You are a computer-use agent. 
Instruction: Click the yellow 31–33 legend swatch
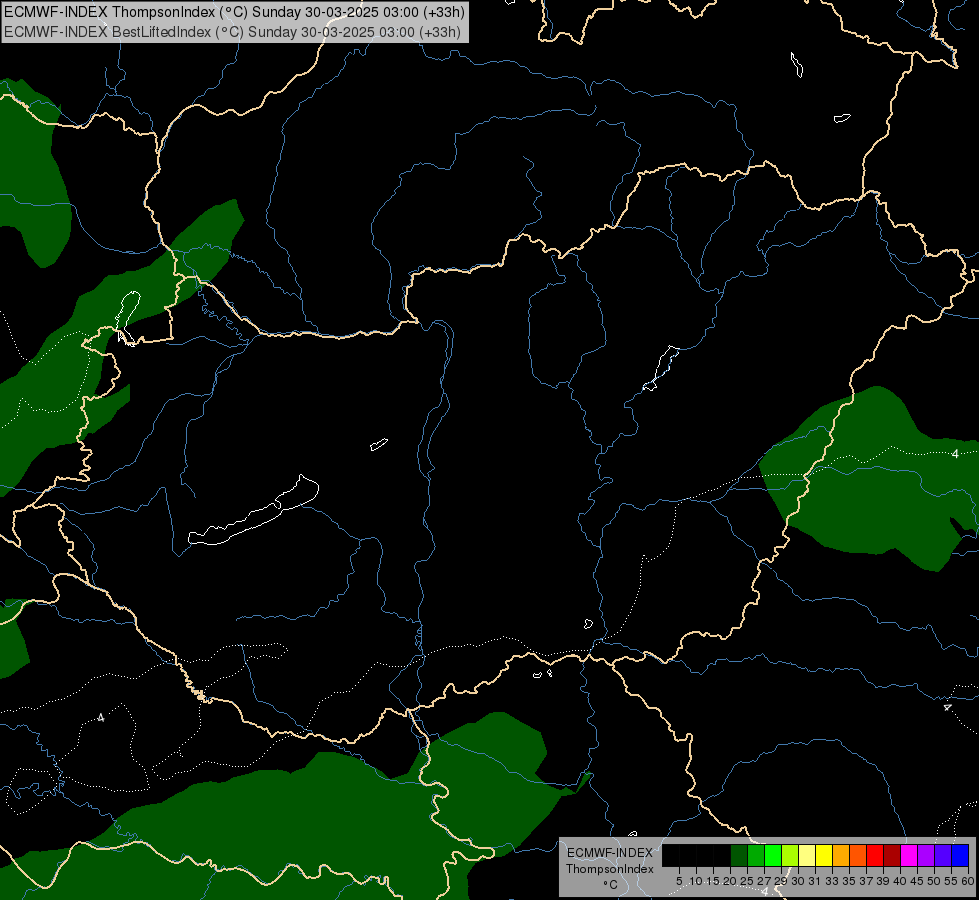coord(824,855)
